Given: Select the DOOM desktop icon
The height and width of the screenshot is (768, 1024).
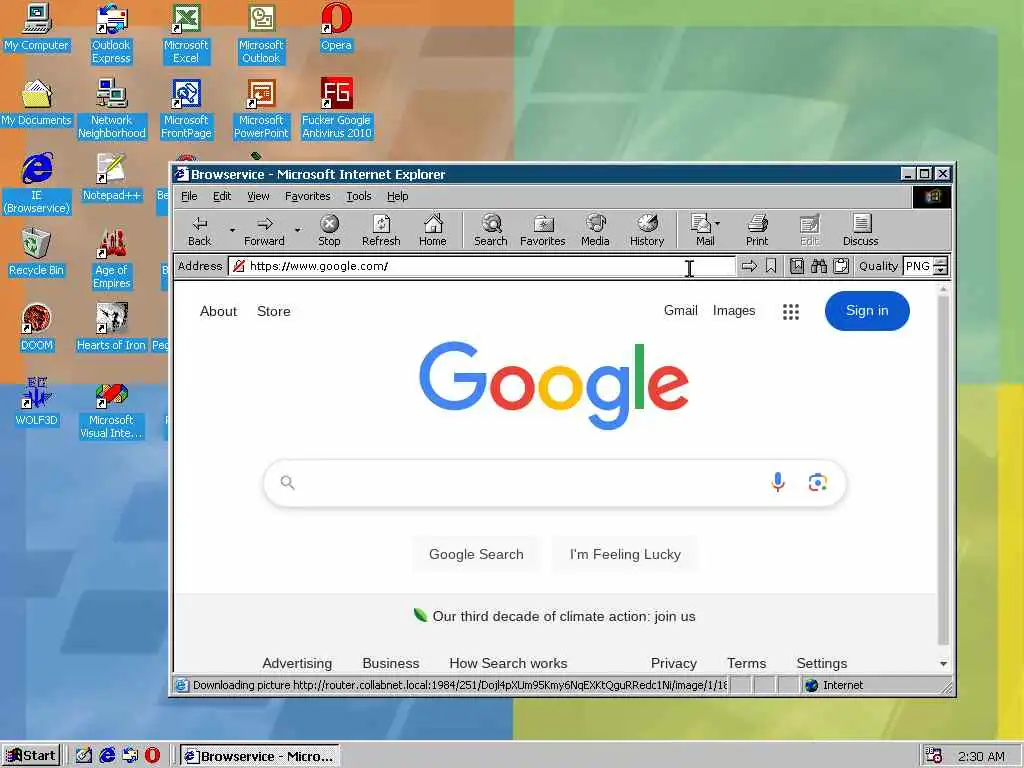Looking at the screenshot, I should tap(36, 328).
